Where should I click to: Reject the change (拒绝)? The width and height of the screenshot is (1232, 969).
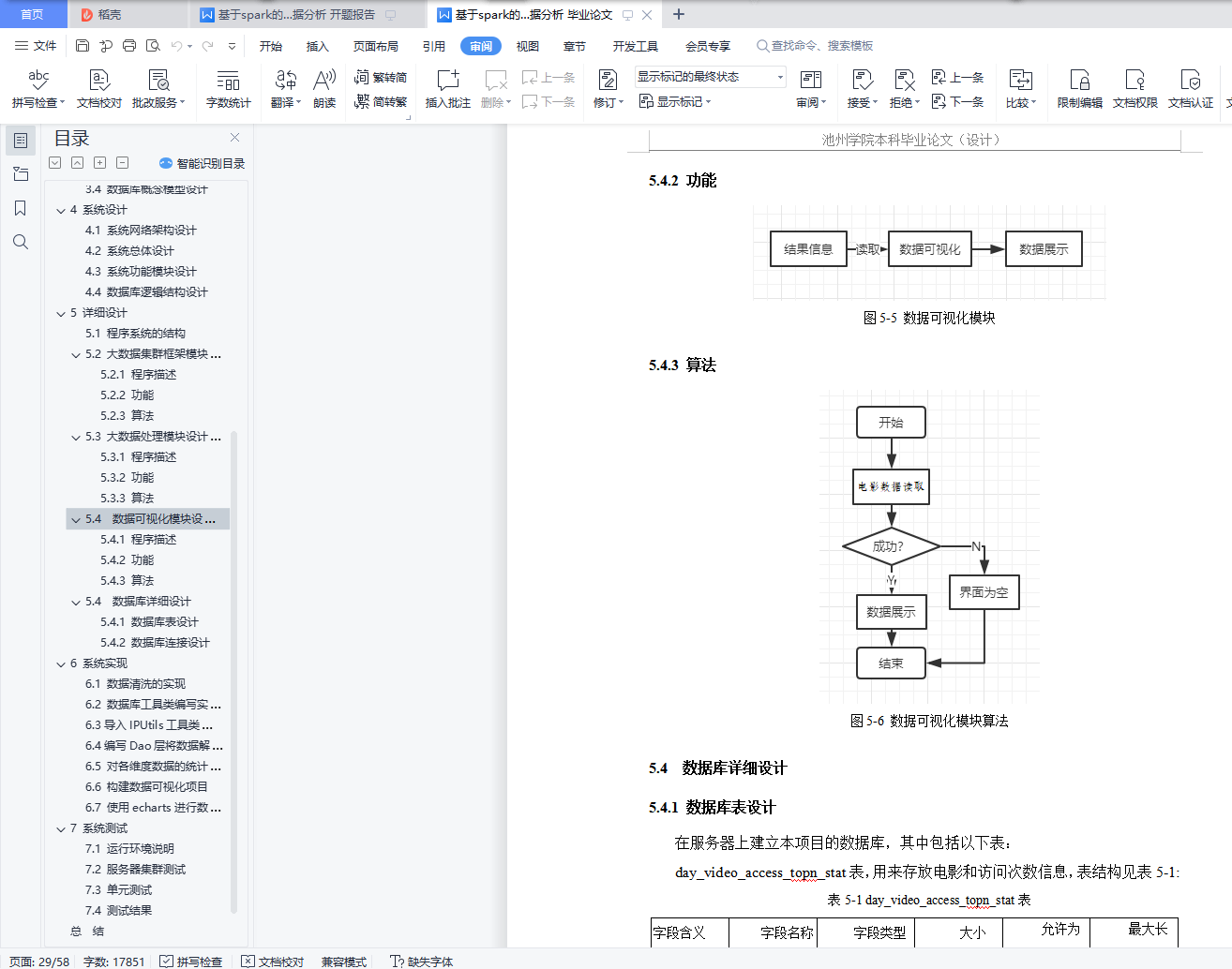pos(905,89)
